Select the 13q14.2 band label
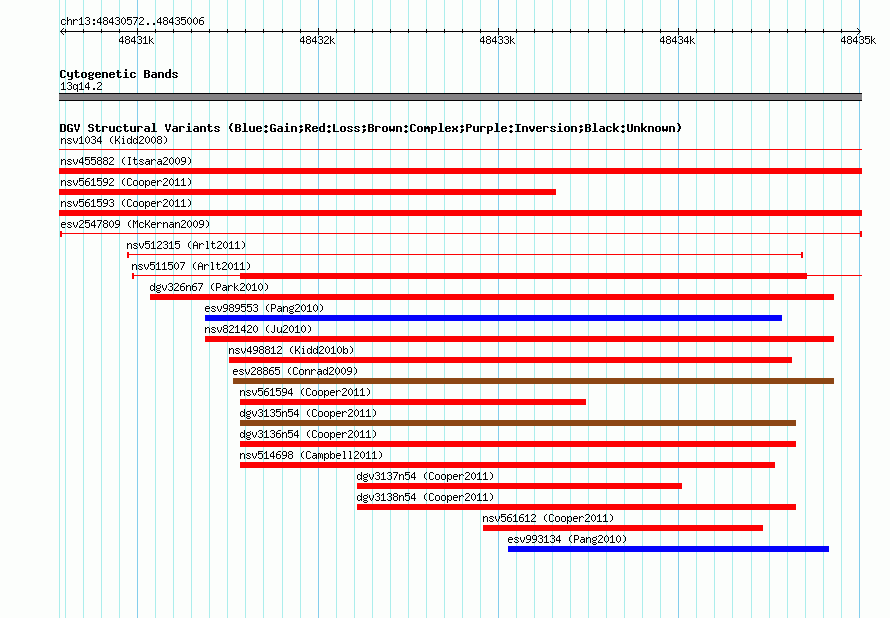This screenshot has width=890, height=618. pos(81,86)
